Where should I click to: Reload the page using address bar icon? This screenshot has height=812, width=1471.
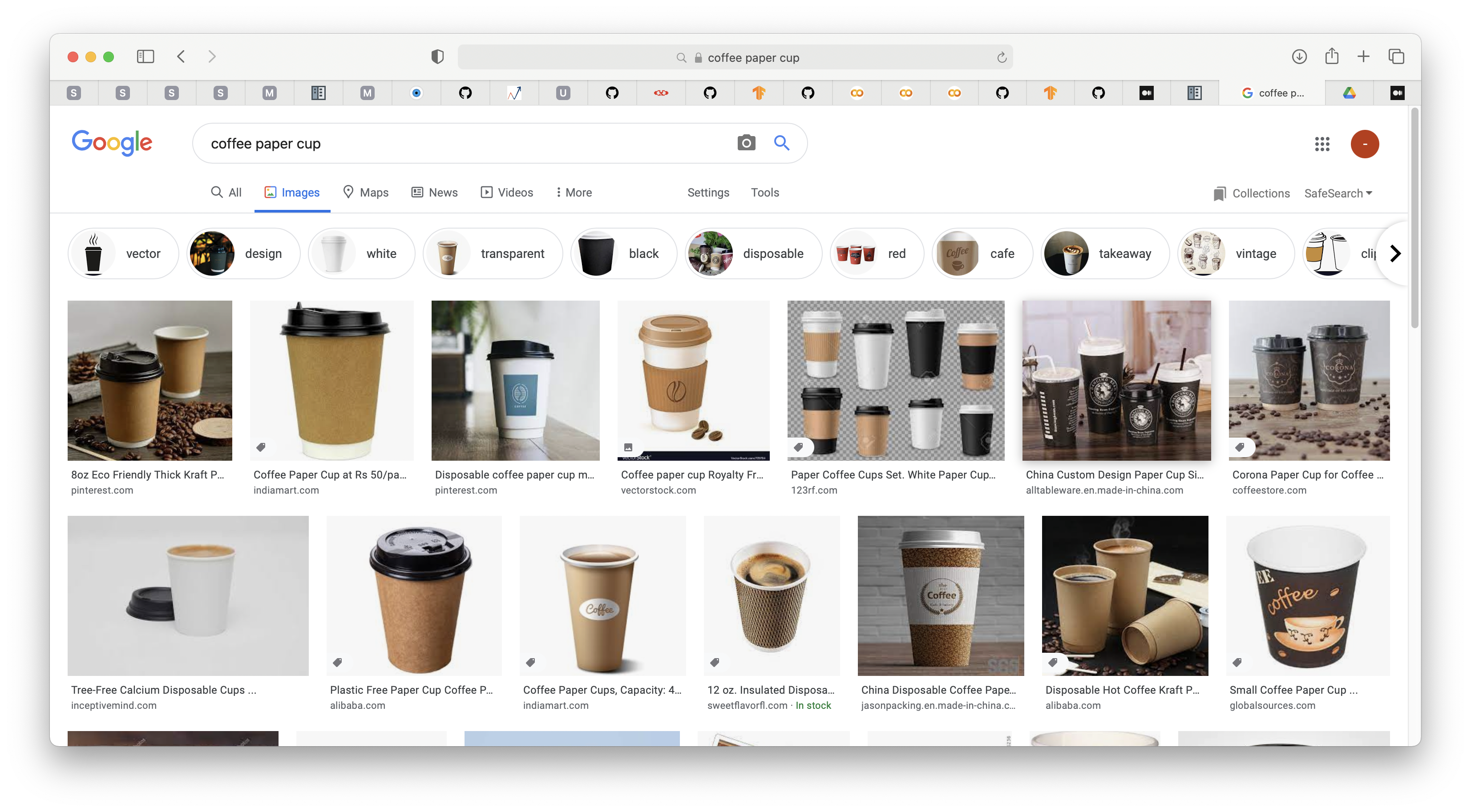tap(1002, 58)
